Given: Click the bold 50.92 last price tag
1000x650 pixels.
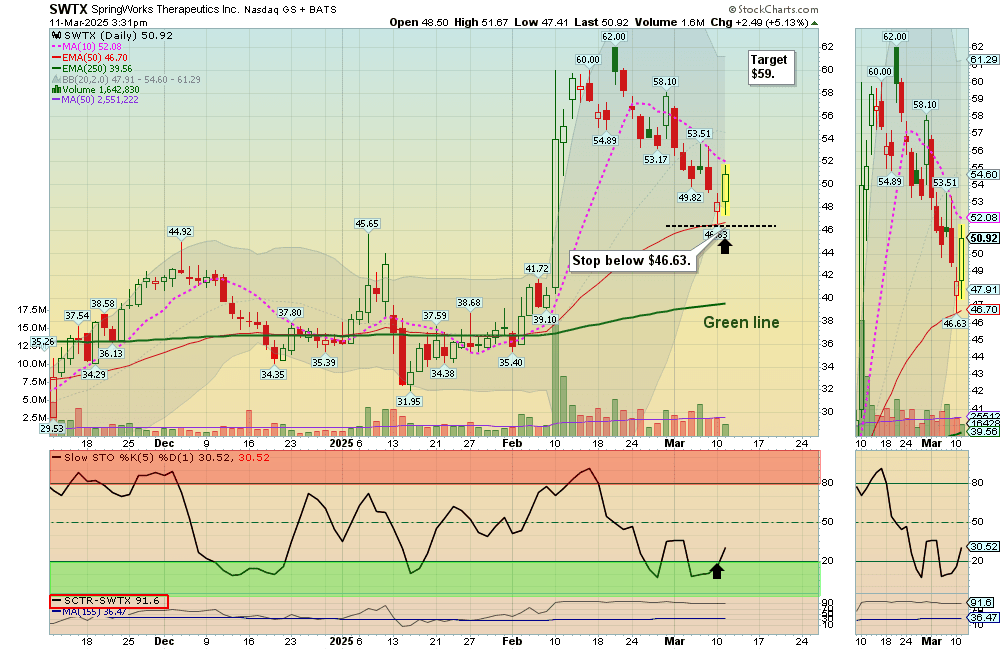Looking at the screenshot, I should coord(983,238).
